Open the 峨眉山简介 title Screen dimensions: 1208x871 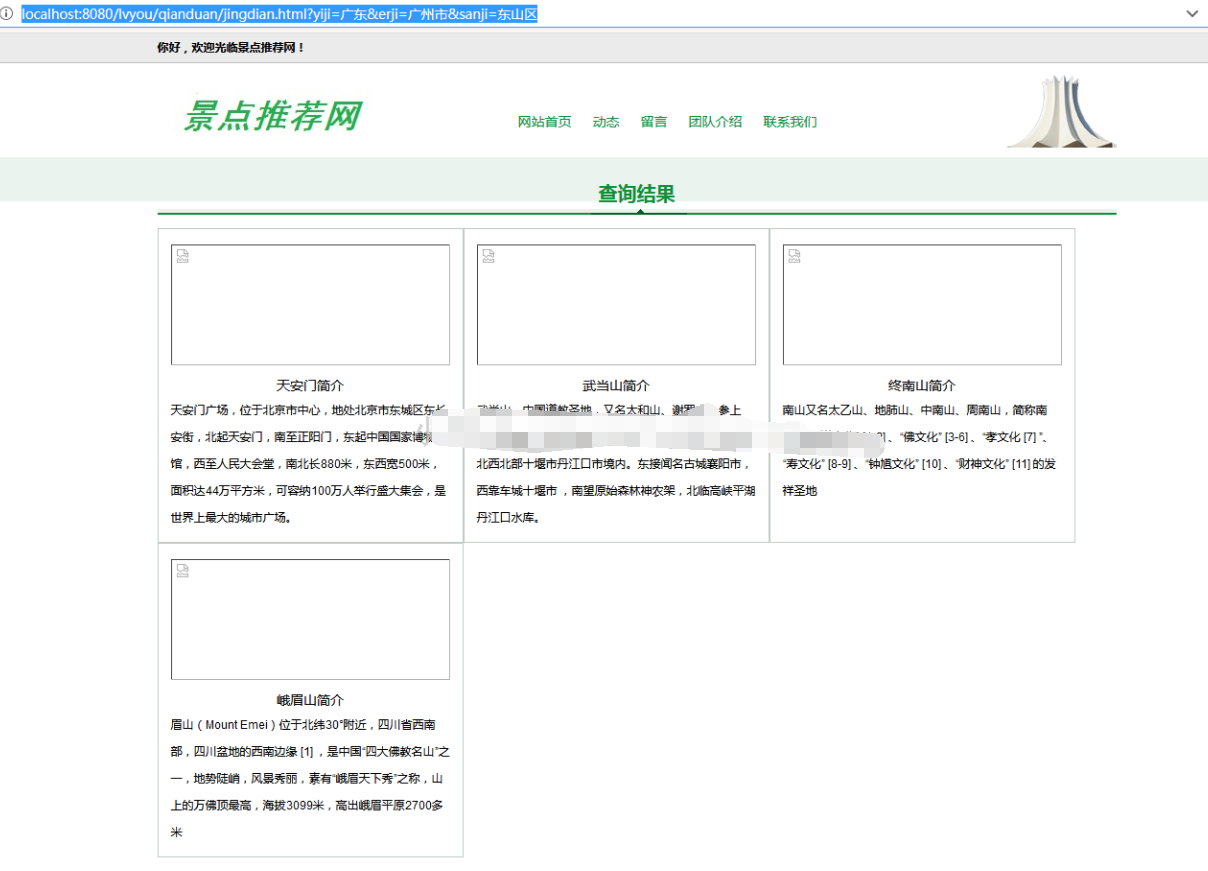coord(310,700)
